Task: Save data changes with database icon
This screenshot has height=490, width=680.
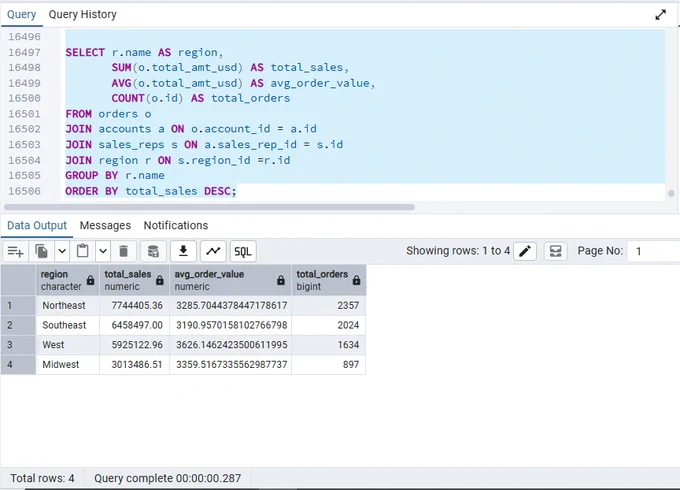Action: click(154, 251)
